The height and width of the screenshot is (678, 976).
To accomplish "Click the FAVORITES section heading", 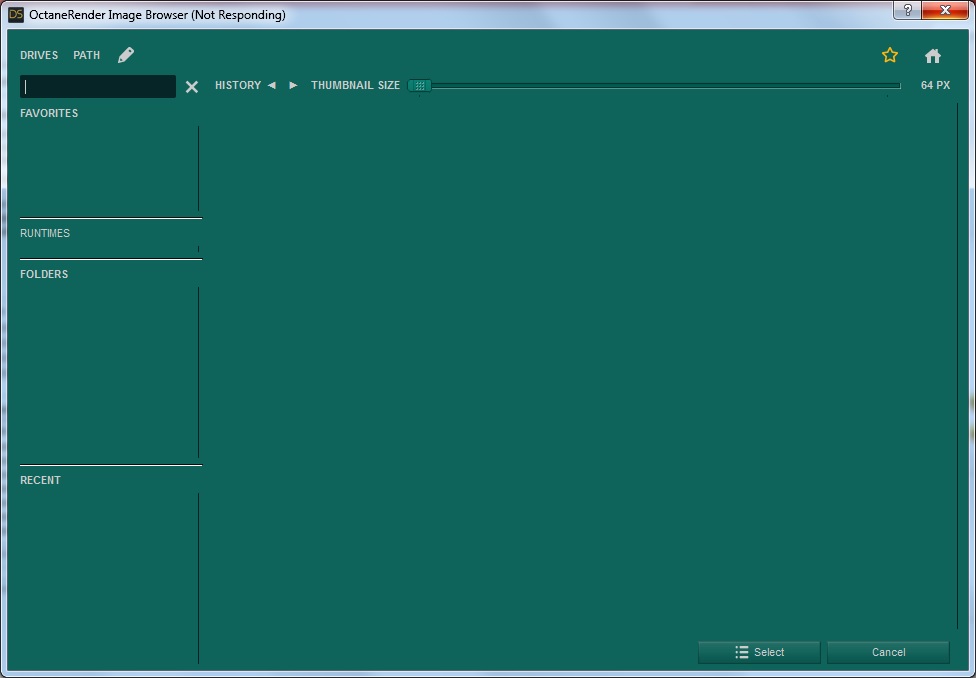I will tap(49, 113).
